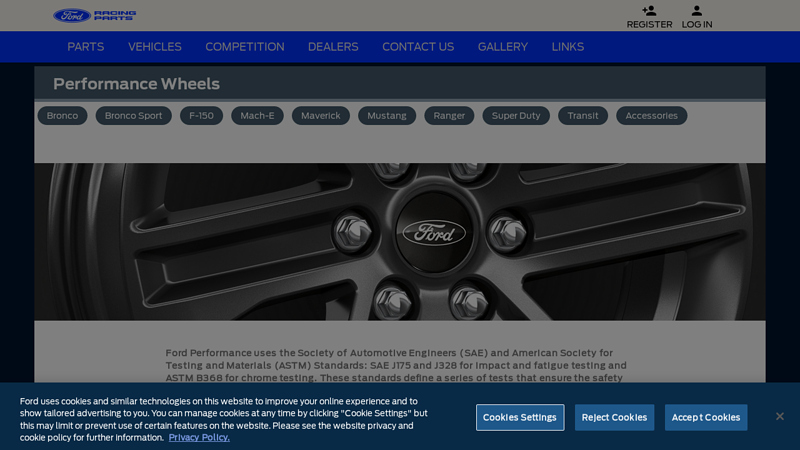Select the Bronco Sport filter
The height and width of the screenshot is (450, 800).
click(134, 116)
